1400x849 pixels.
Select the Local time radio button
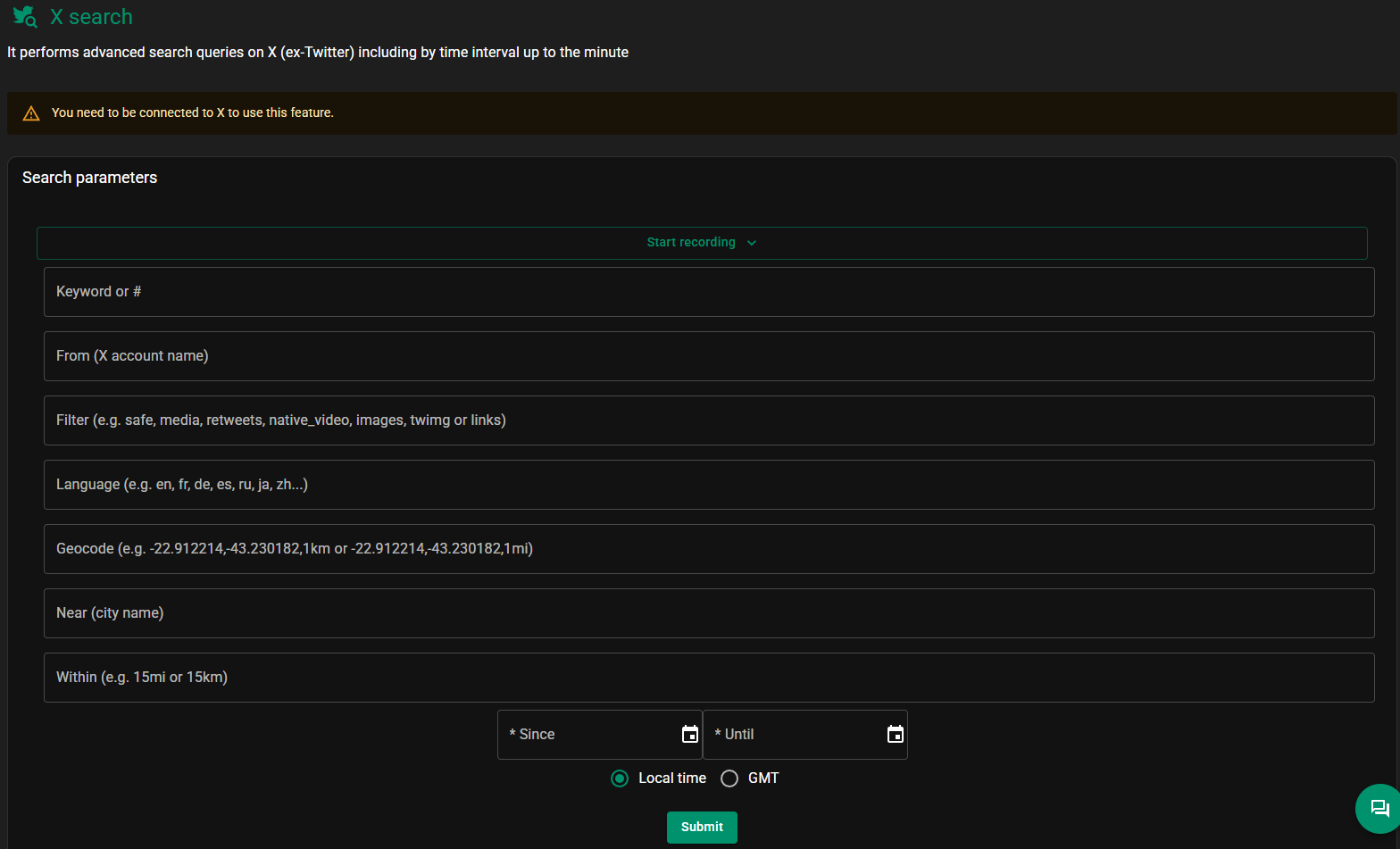click(620, 778)
